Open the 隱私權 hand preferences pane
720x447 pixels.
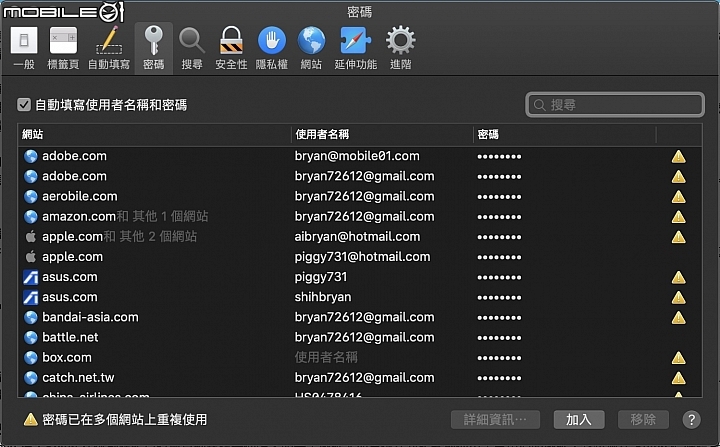coord(271,48)
